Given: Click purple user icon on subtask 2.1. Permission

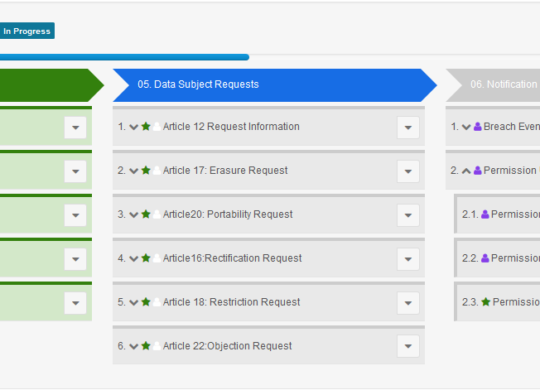Looking at the screenshot, I should point(485,214).
